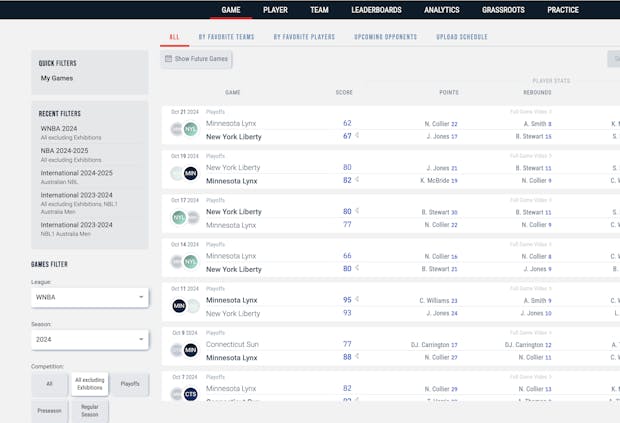Click score 62 in Oct 21 game
620x423 pixels.
click(x=347, y=123)
